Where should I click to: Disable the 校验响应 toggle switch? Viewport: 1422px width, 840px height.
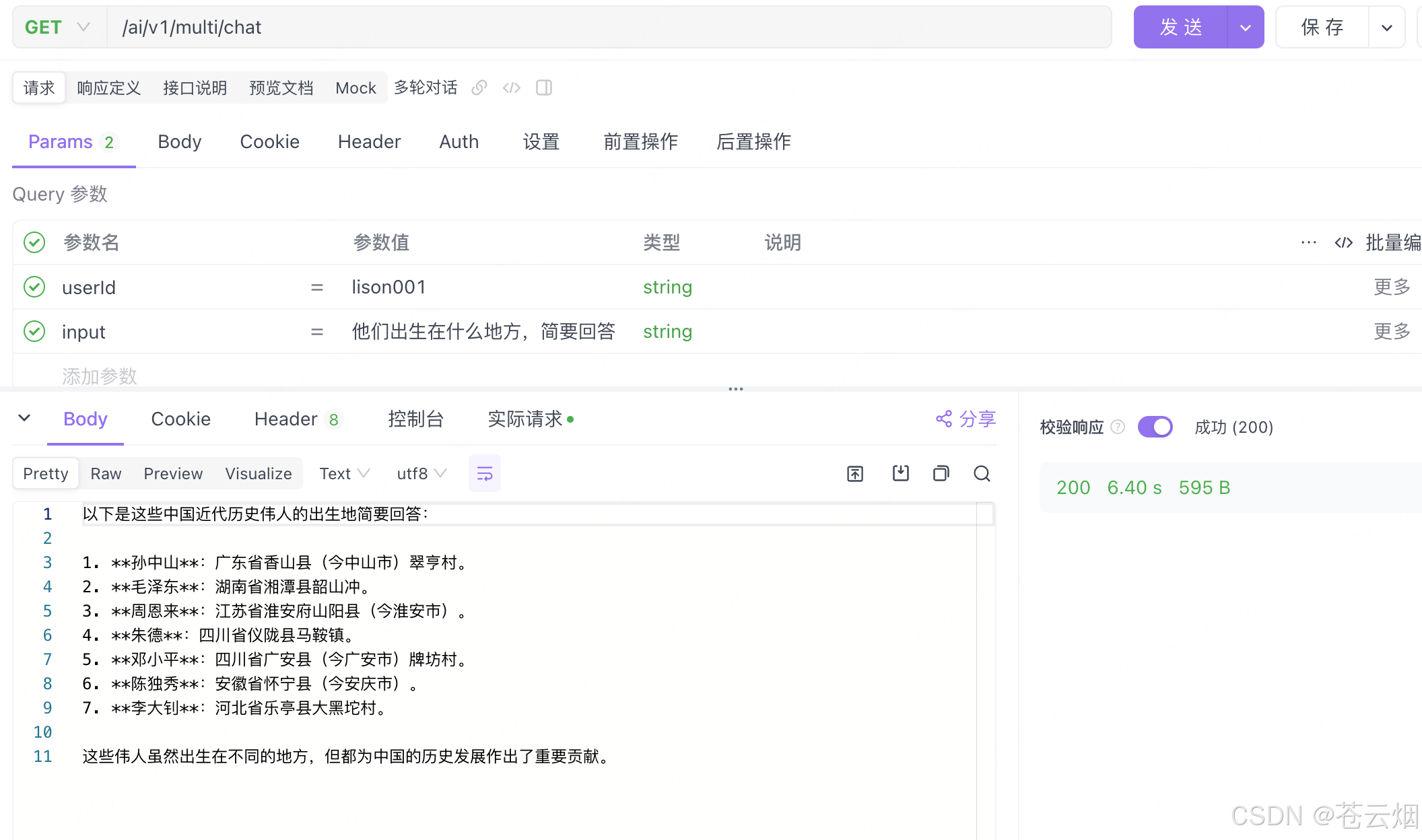[1155, 427]
